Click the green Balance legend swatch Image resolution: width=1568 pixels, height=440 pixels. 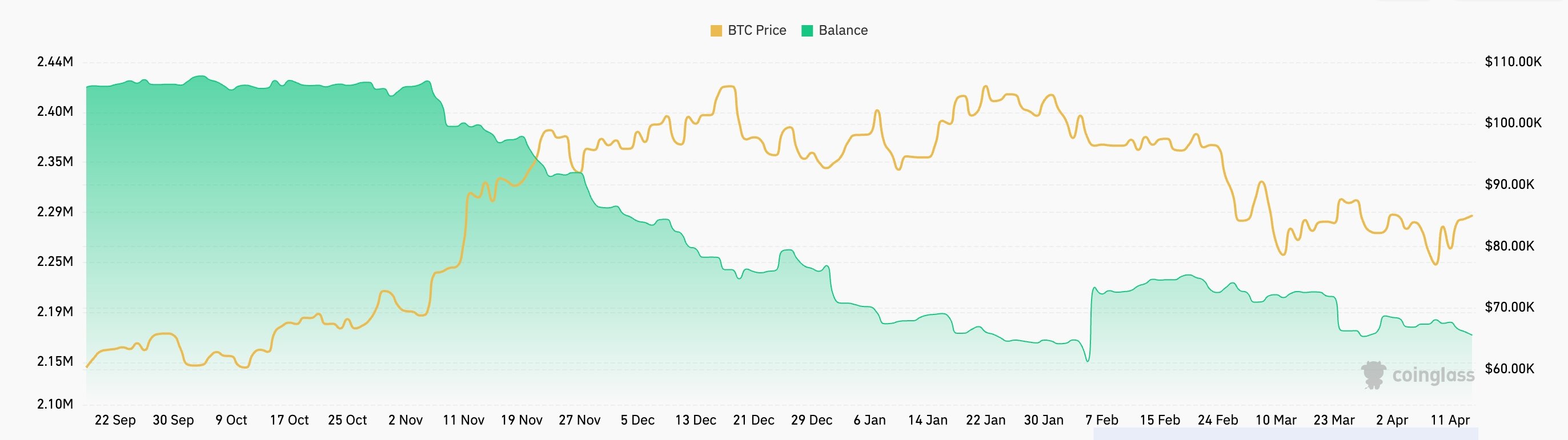(x=807, y=31)
